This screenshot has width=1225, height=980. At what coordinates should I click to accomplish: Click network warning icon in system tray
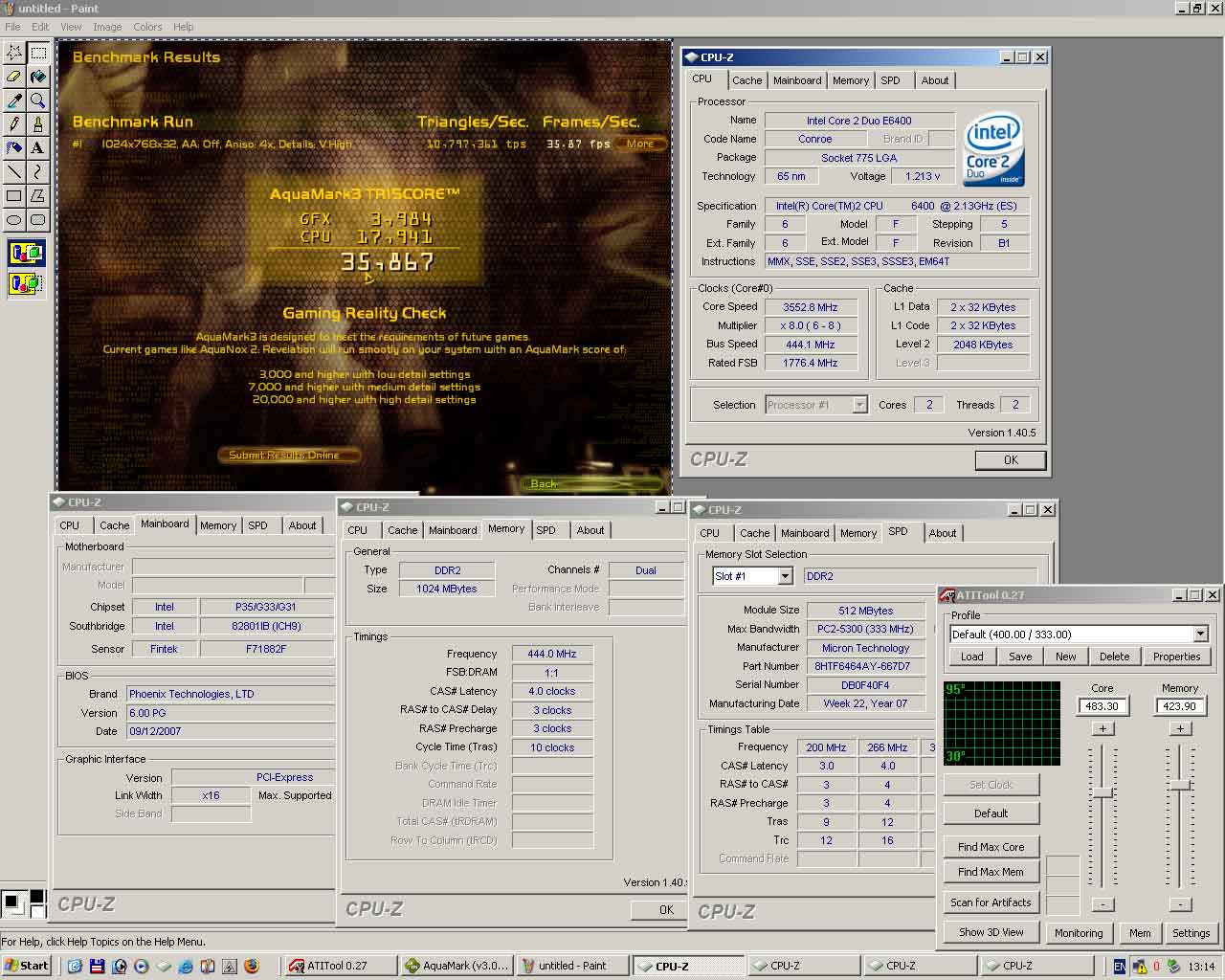pyautogui.click(x=1140, y=967)
